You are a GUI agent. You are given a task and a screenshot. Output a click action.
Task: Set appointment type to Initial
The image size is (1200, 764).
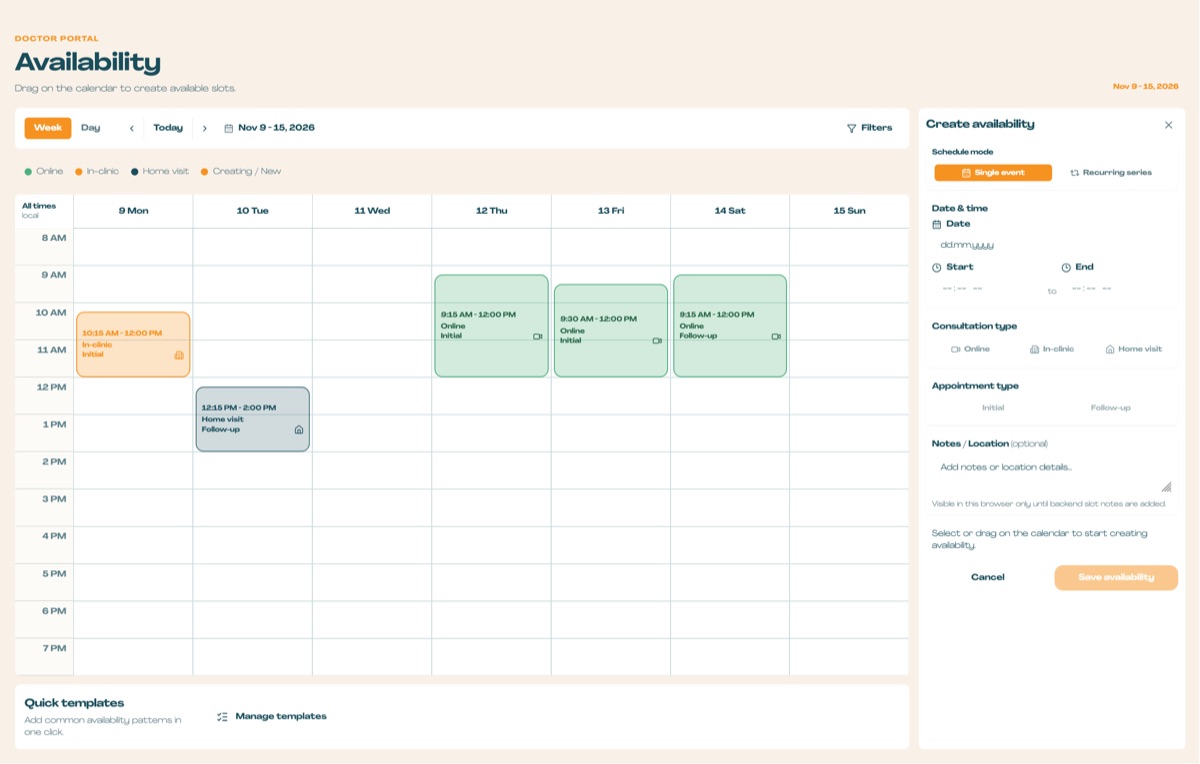click(993, 408)
